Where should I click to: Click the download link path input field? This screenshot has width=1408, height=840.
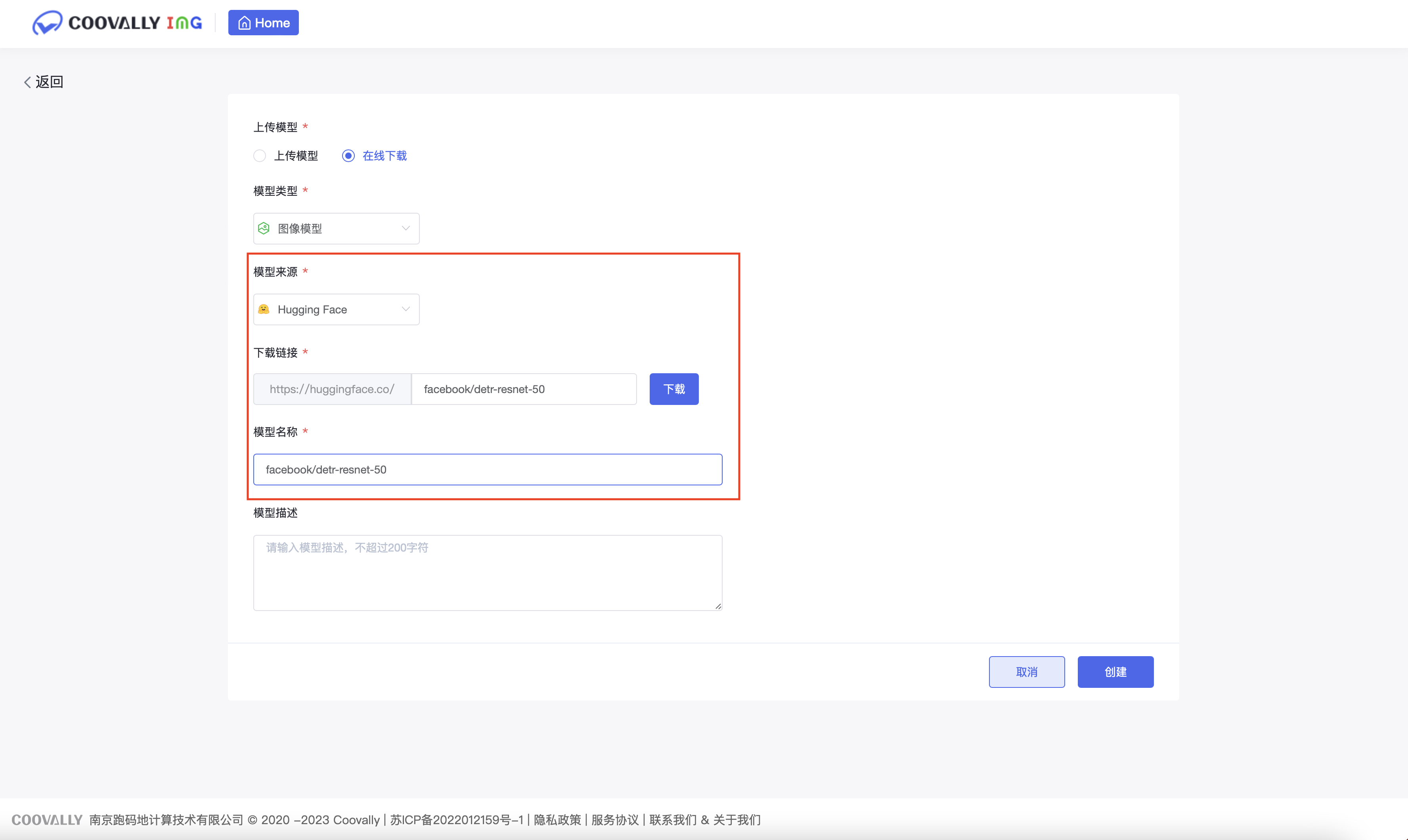(524, 389)
